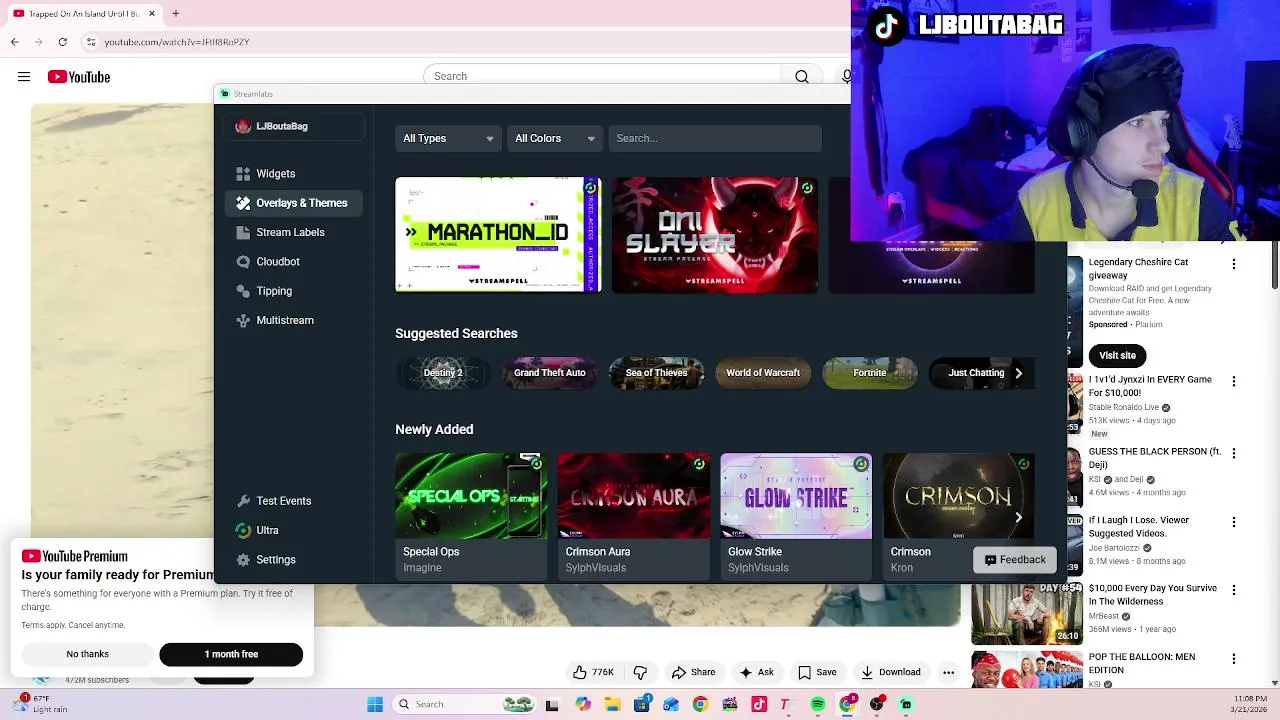Click the Share button under video
The image size is (1280, 720).
(693, 672)
